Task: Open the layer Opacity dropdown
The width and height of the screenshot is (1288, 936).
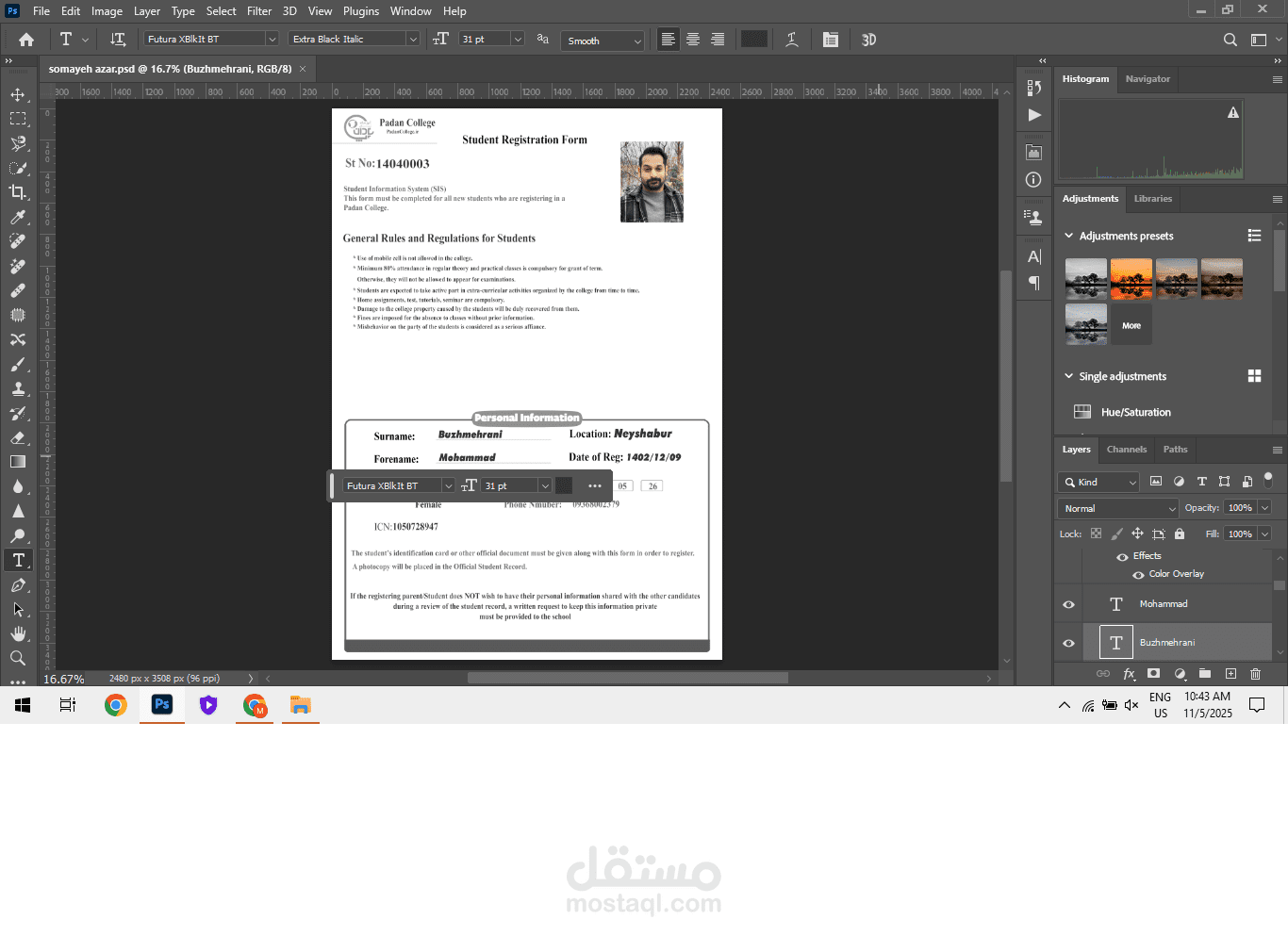Action: coord(1264,507)
